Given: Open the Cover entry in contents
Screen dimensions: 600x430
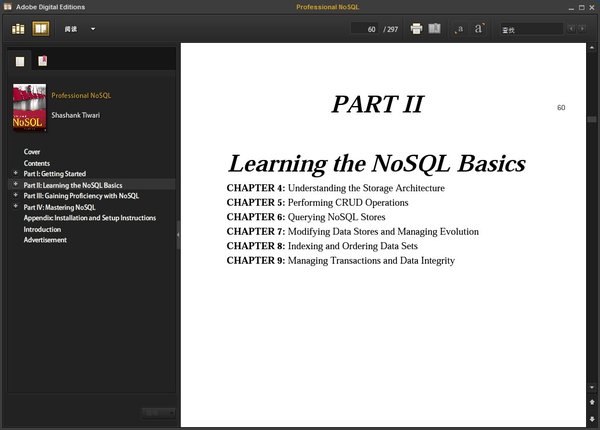Looking at the screenshot, I should (x=32, y=152).
